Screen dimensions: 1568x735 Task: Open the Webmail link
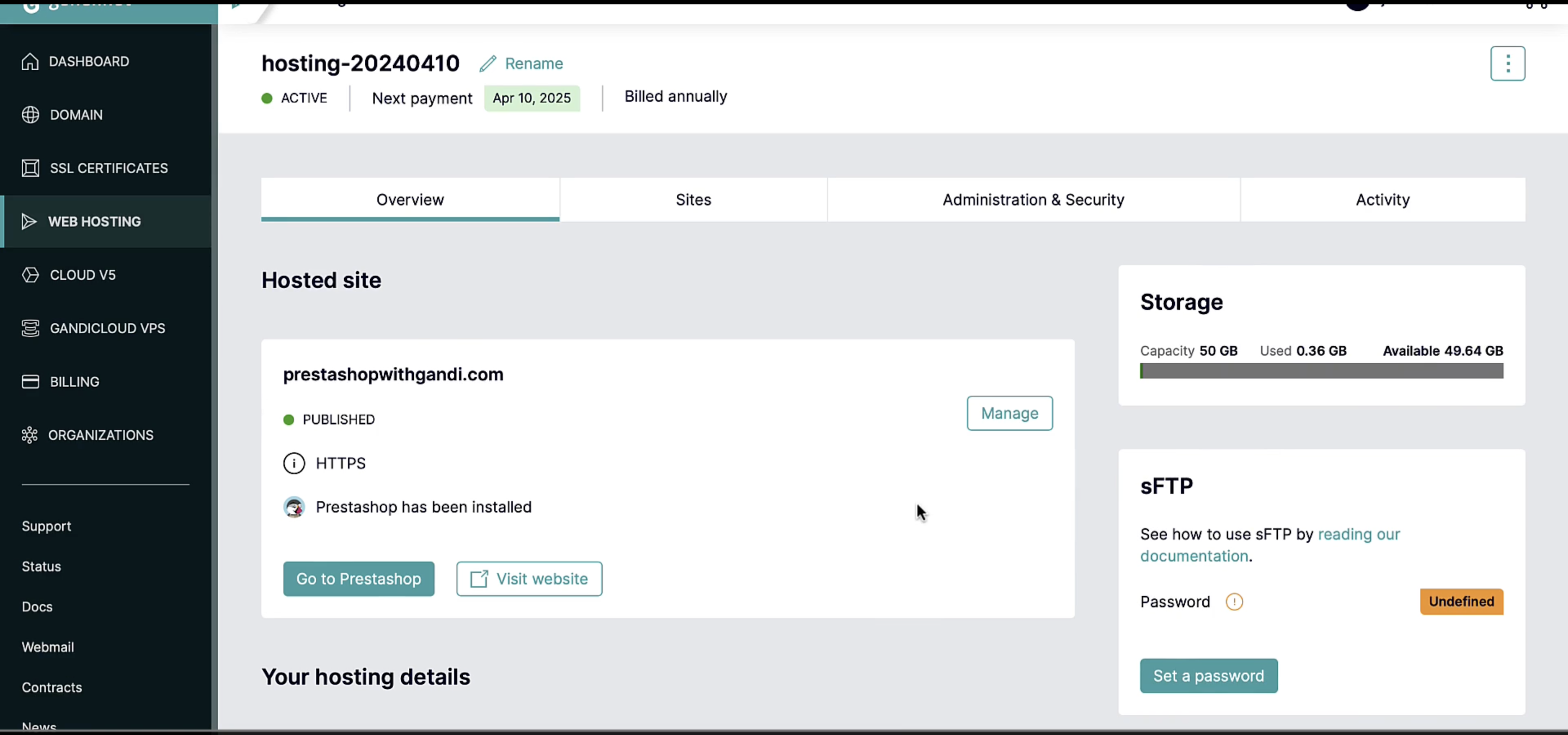pyautogui.click(x=48, y=647)
